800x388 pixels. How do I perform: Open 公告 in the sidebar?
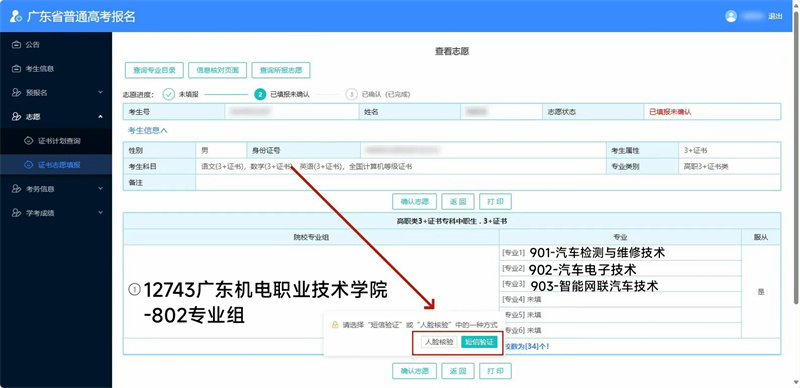pyautogui.click(x=56, y=44)
